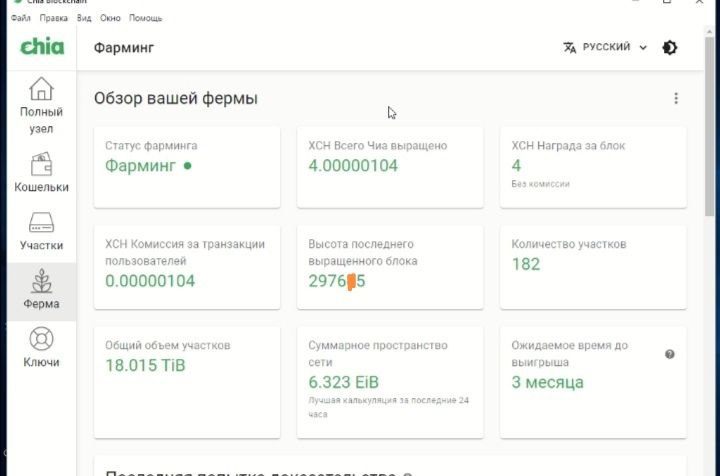
Task: Open the Кошельки wallet section
Action: click(x=41, y=172)
